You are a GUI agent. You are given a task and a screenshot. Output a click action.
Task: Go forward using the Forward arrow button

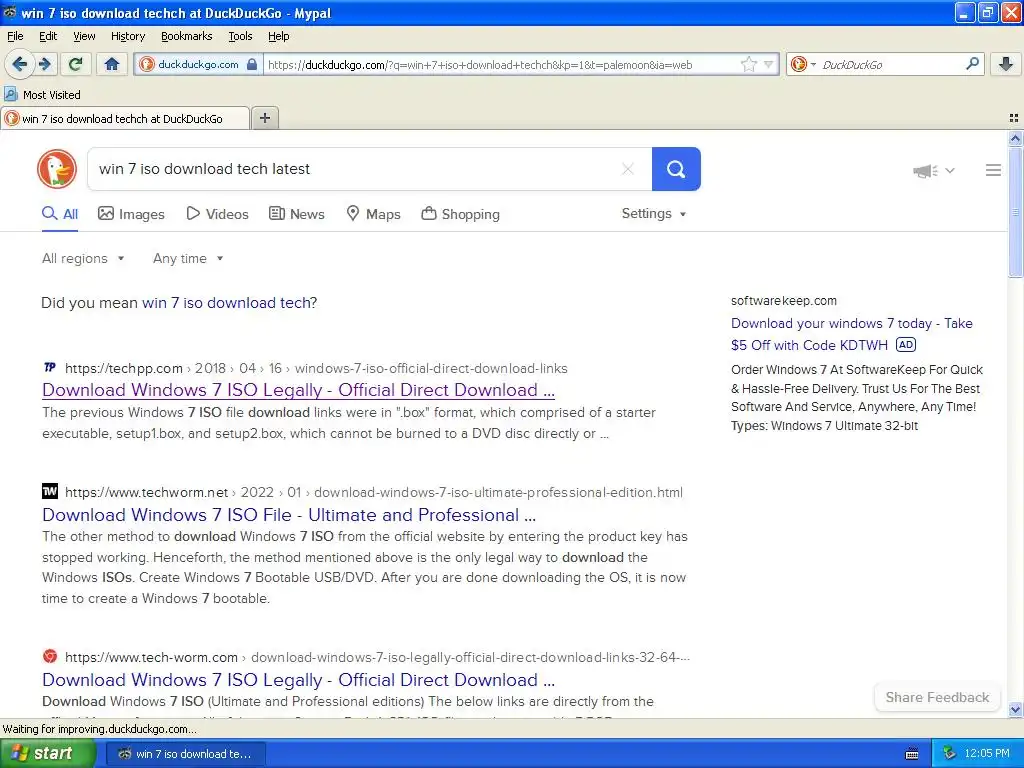click(45, 64)
